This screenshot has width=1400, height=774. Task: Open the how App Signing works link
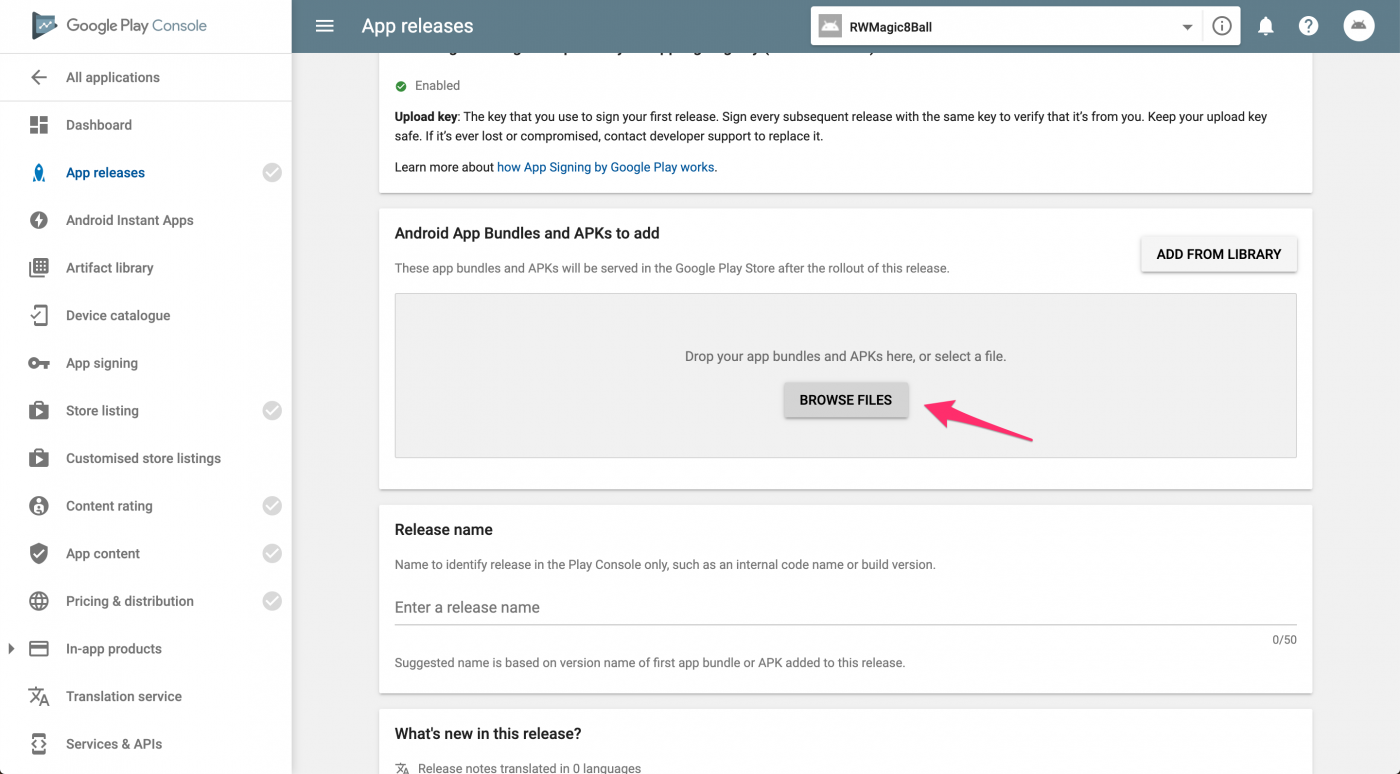tap(606, 167)
